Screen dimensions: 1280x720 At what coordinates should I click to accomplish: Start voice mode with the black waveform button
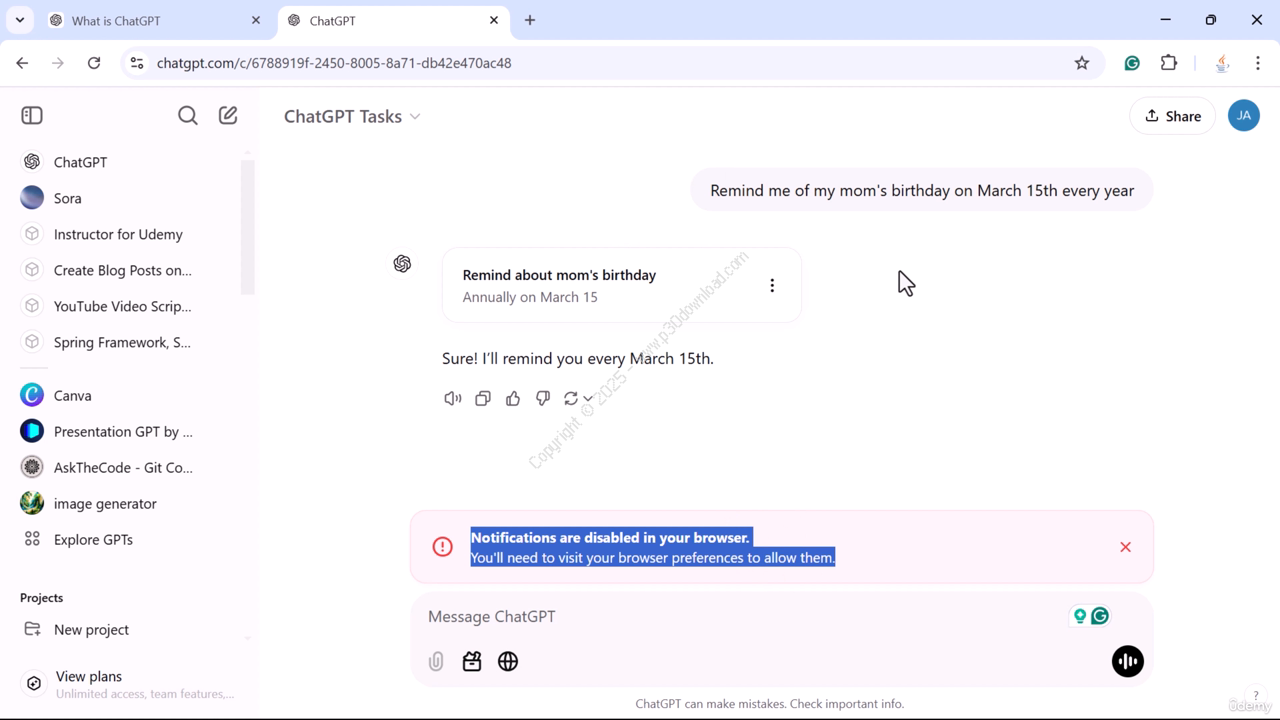point(1127,661)
